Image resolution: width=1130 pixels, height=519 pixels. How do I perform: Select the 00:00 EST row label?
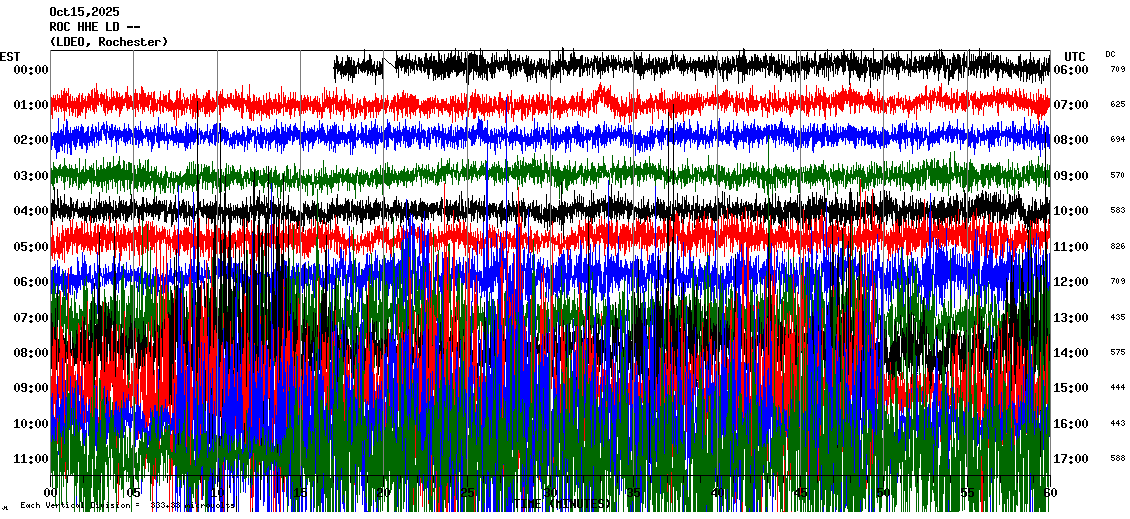pos(31,70)
